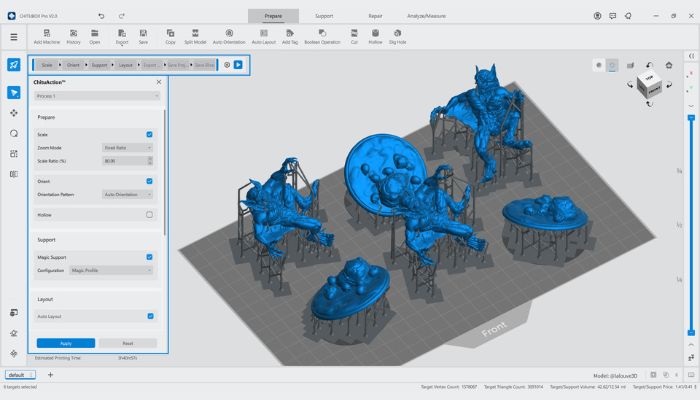Select the Hollow tool in toolbar
The image size is (700, 400).
(375, 37)
